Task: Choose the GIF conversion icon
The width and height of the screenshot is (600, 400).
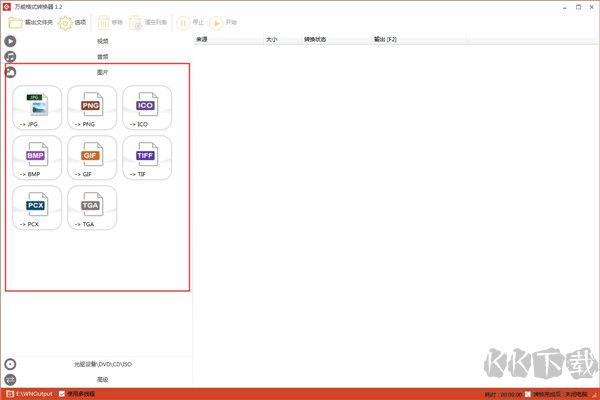Action: [x=92, y=158]
